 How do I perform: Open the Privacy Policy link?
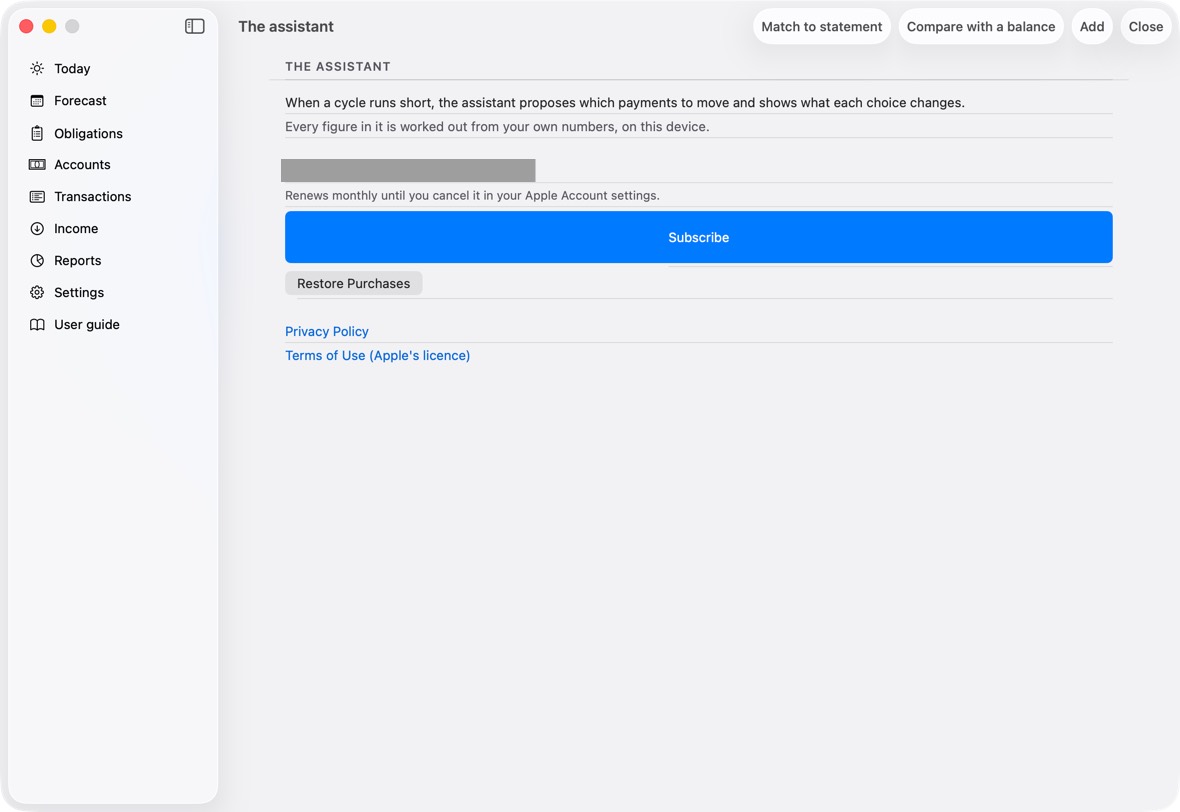click(x=327, y=331)
